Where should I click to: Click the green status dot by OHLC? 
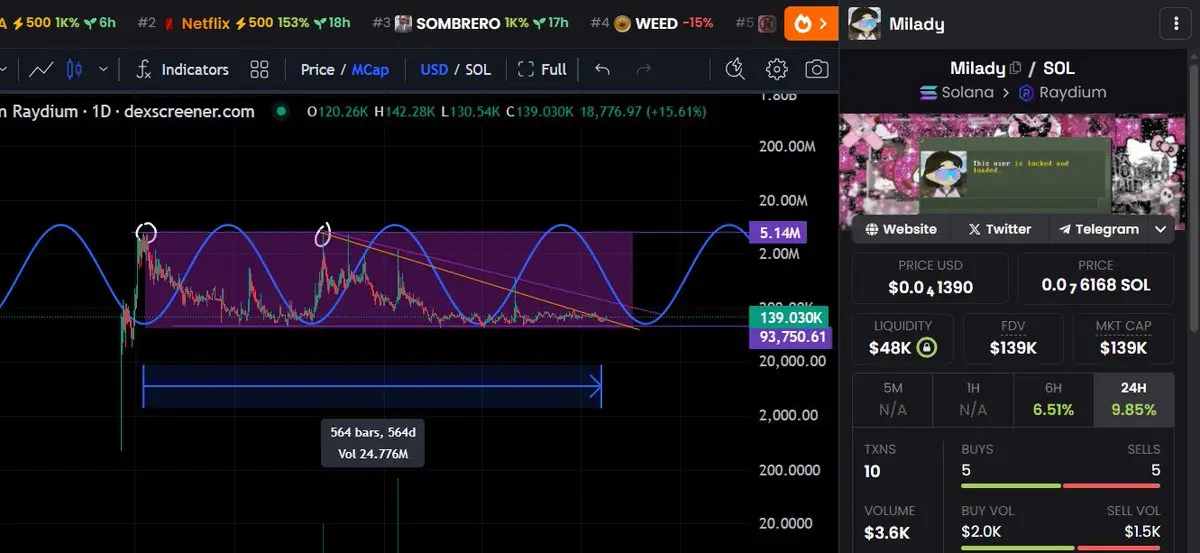pos(281,111)
